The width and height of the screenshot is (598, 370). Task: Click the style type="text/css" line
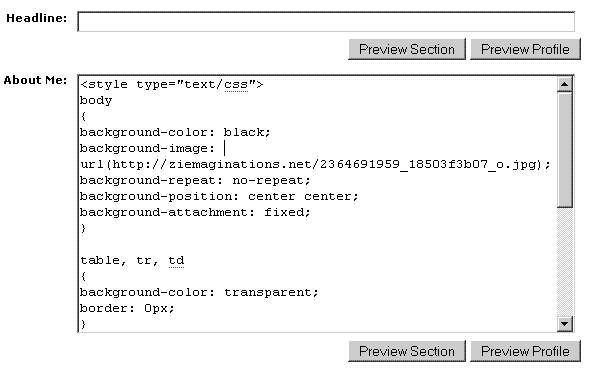pyautogui.click(x=172, y=84)
